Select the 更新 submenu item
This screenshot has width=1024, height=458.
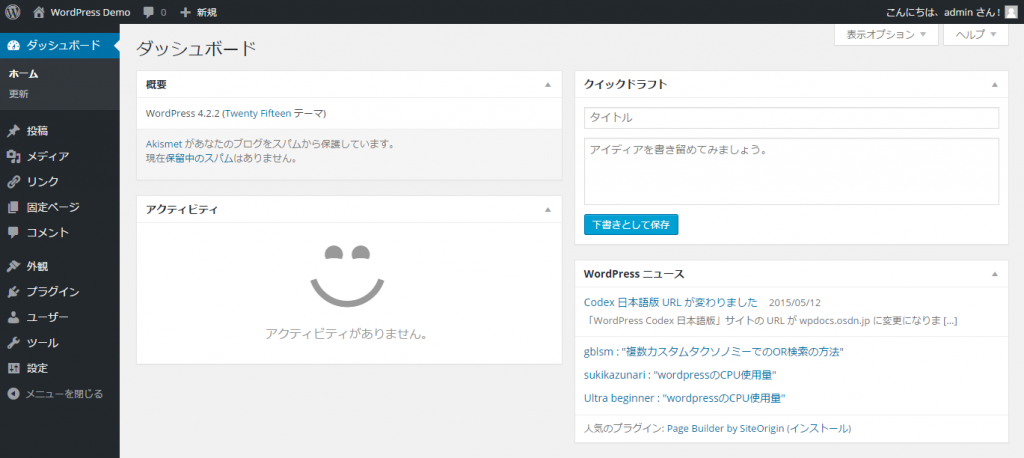[18, 93]
